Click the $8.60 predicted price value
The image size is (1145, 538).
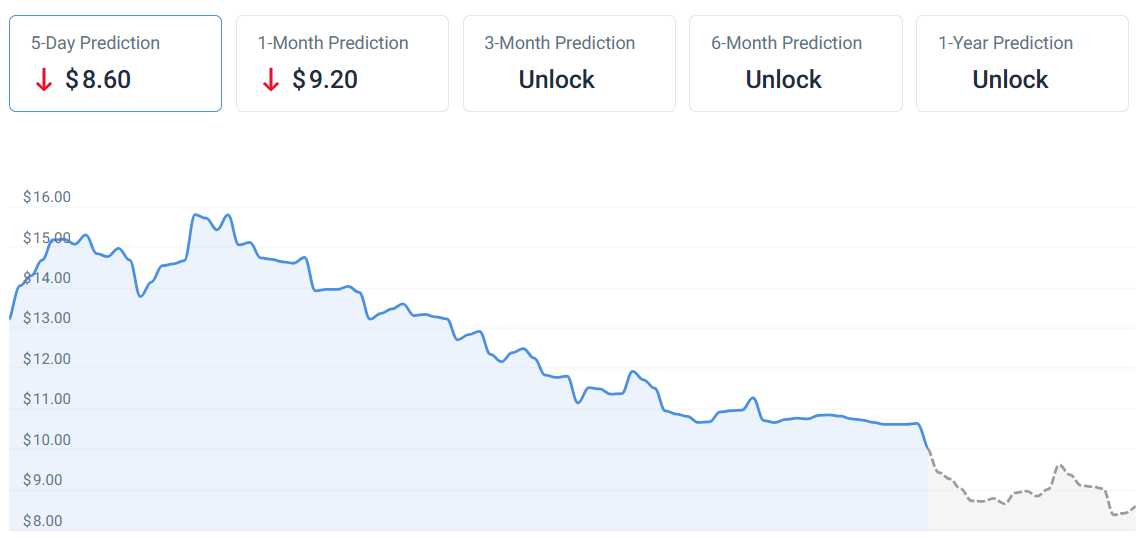[98, 80]
